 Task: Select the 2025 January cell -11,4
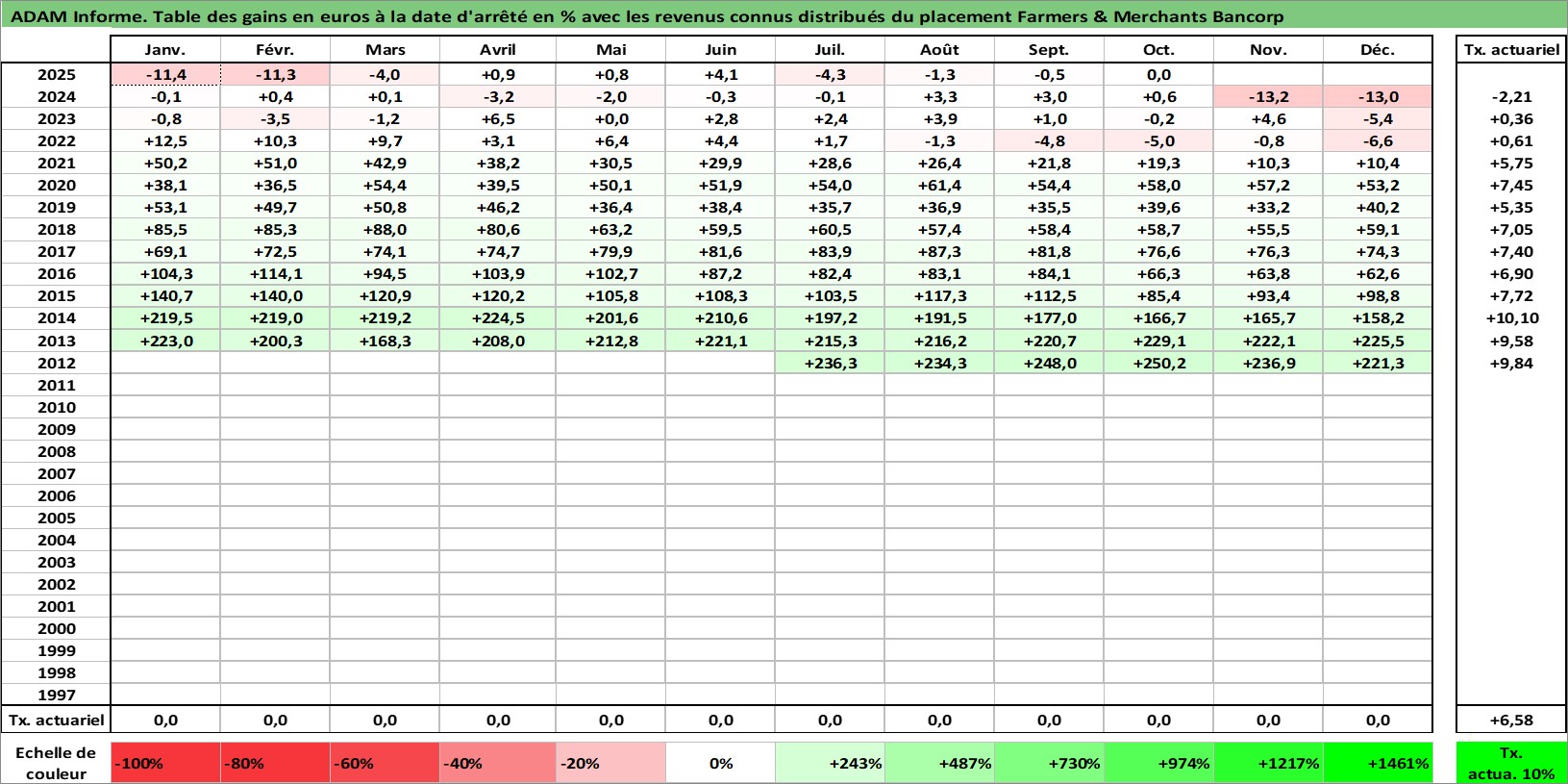coord(165,74)
